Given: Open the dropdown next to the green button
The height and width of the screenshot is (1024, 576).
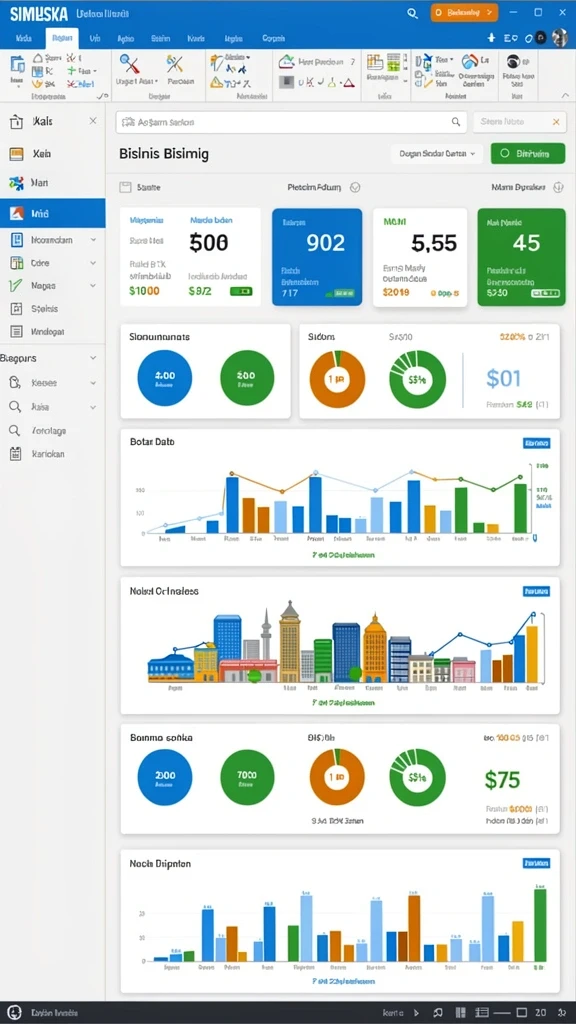Looking at the screenshot, I should click(436, 153).
